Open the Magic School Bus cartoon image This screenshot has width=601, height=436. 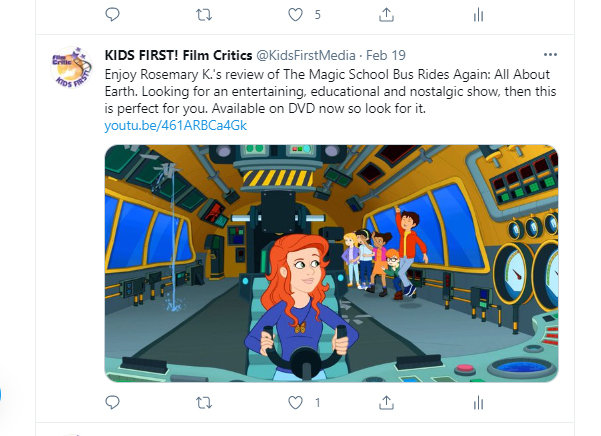point(331,263)
